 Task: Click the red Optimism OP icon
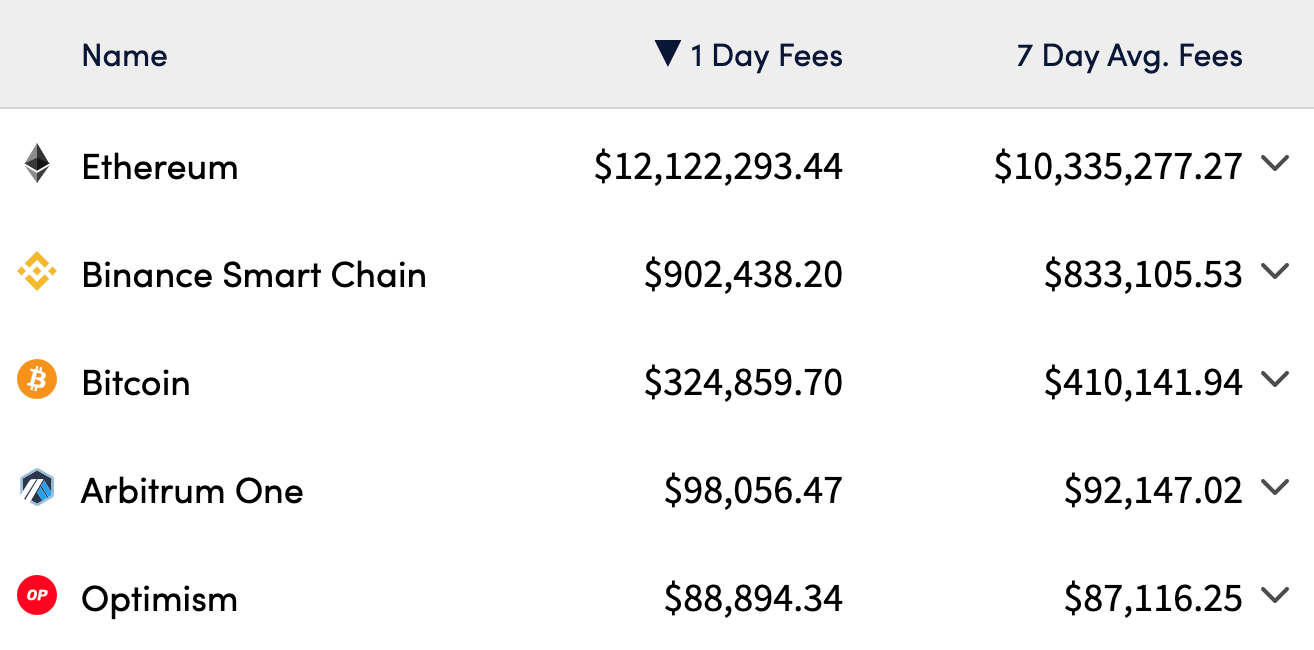click(x=37, y=597)
